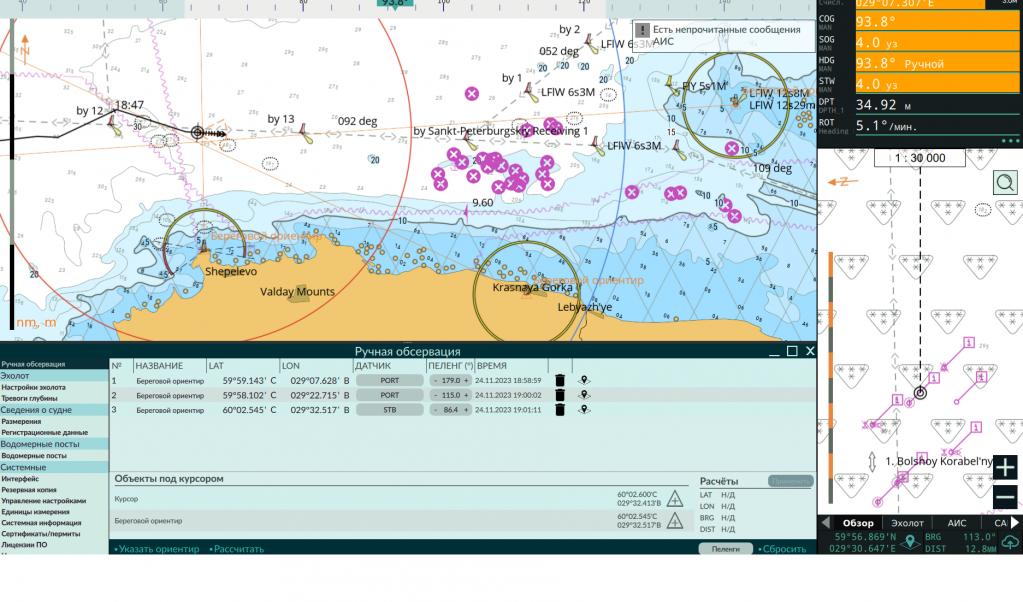The width and height of the screenshot is (1023, 602).
Task: Locate the 19:00:02 landmark on the chart
Action: (x=584, y=395)
